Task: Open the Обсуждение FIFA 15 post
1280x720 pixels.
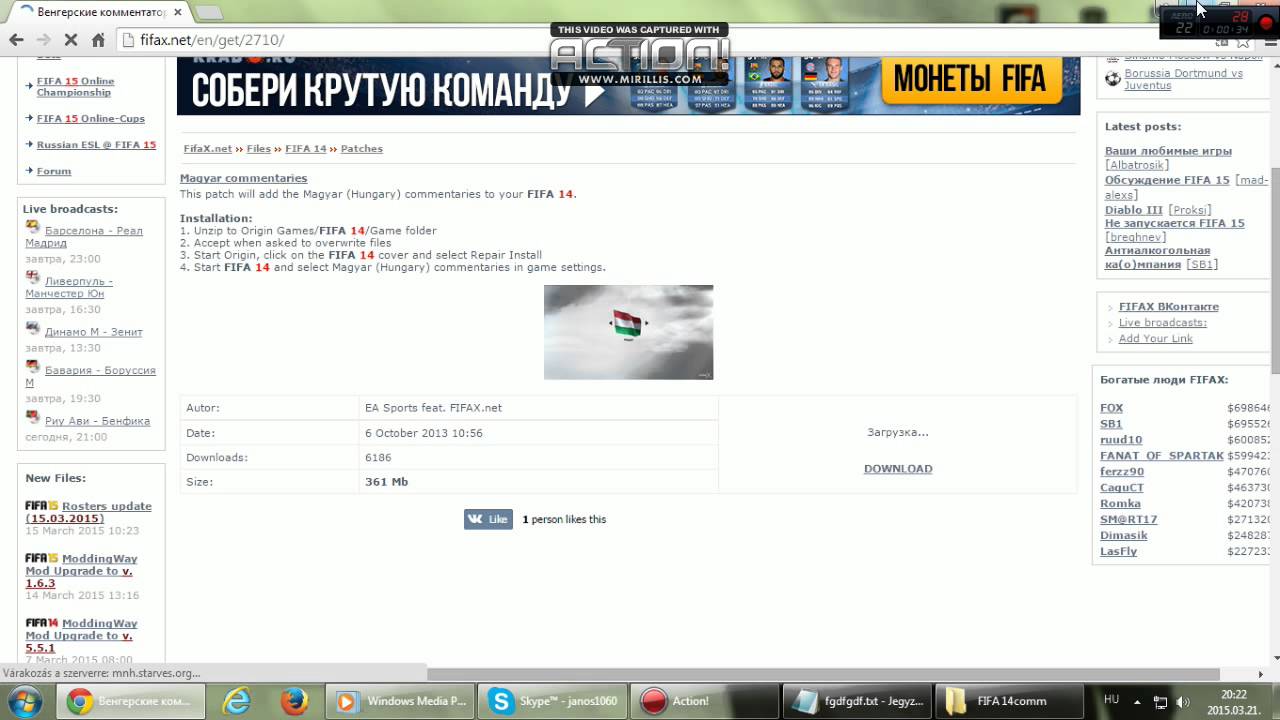Action: point(1167,180)
